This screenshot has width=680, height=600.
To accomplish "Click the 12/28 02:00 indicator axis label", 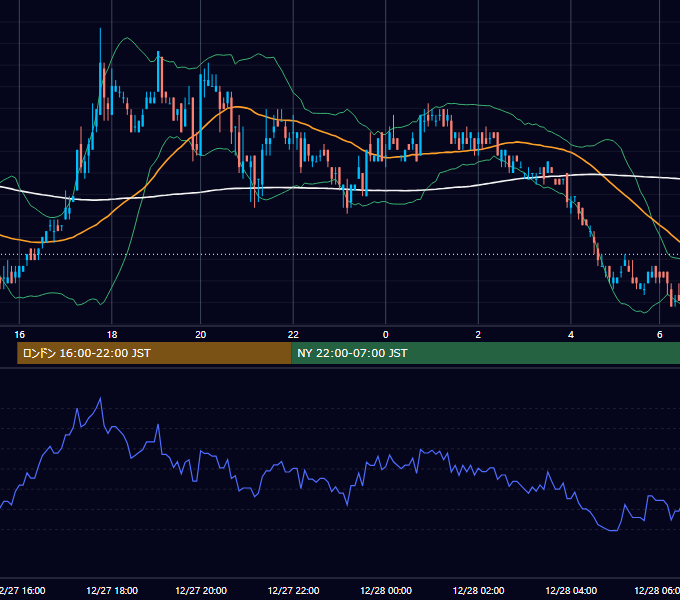I will 478,590.
